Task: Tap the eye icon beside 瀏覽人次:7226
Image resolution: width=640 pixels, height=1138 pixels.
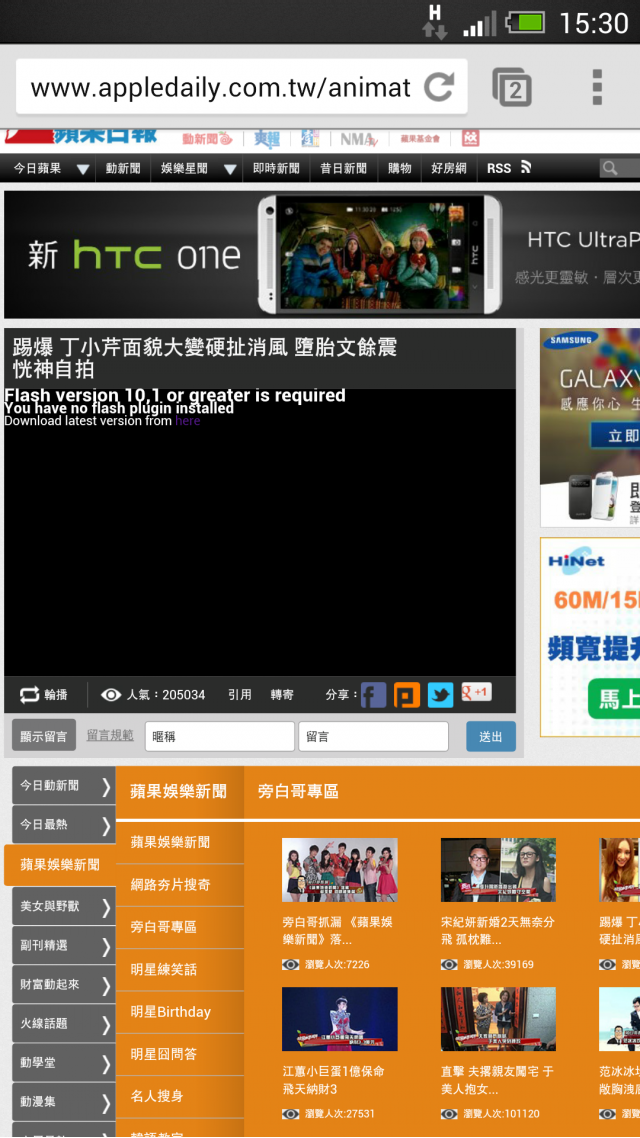Action: coord(291,965)
